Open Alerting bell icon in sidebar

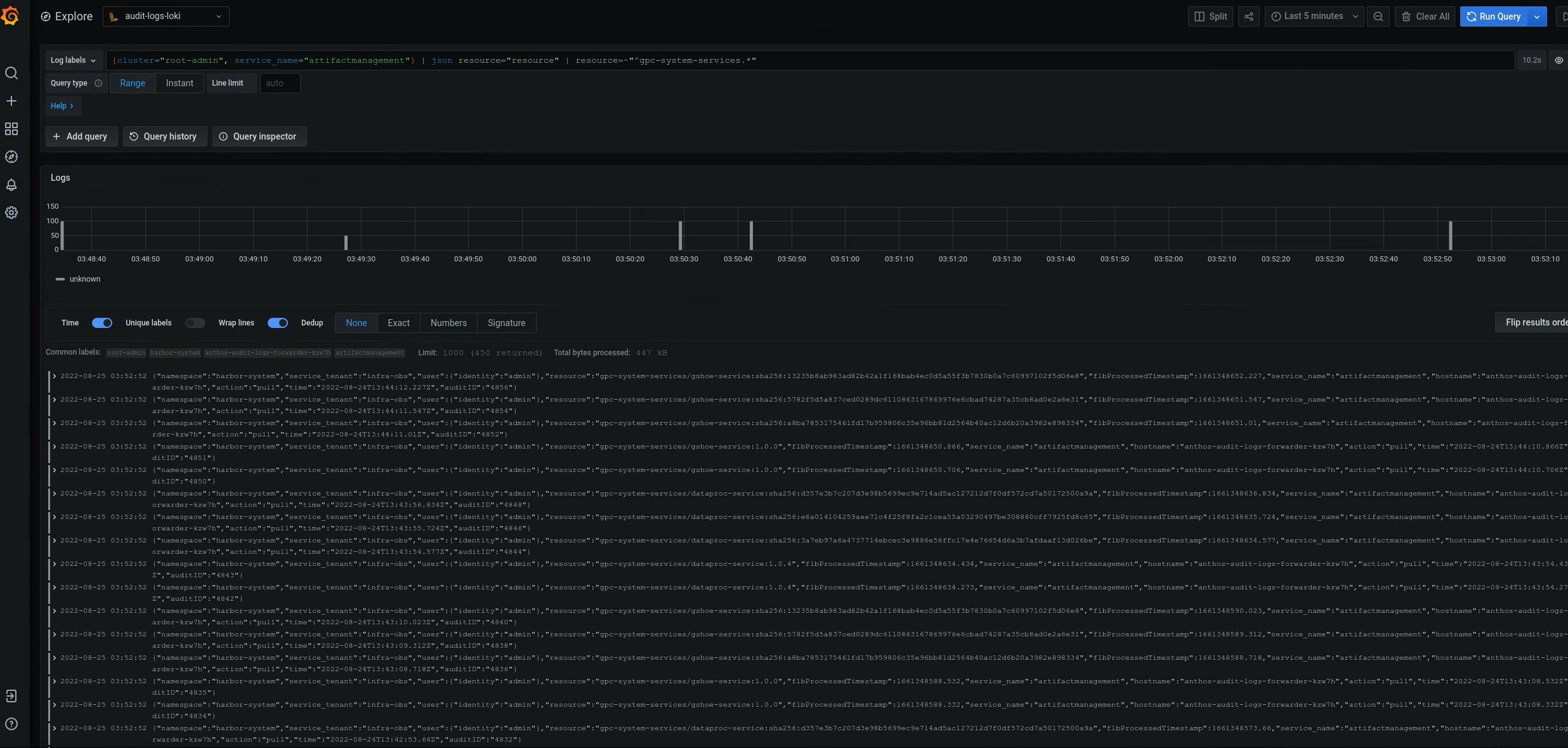click(x=11, y=185)
